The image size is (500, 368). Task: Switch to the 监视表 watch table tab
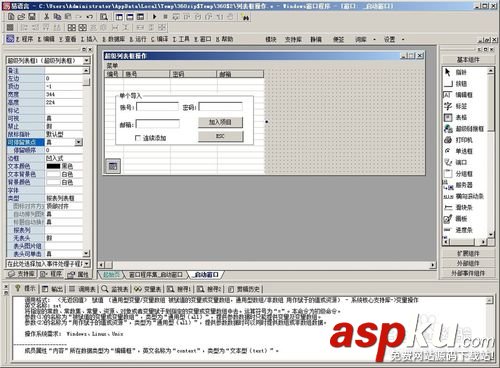coord(115,289)
